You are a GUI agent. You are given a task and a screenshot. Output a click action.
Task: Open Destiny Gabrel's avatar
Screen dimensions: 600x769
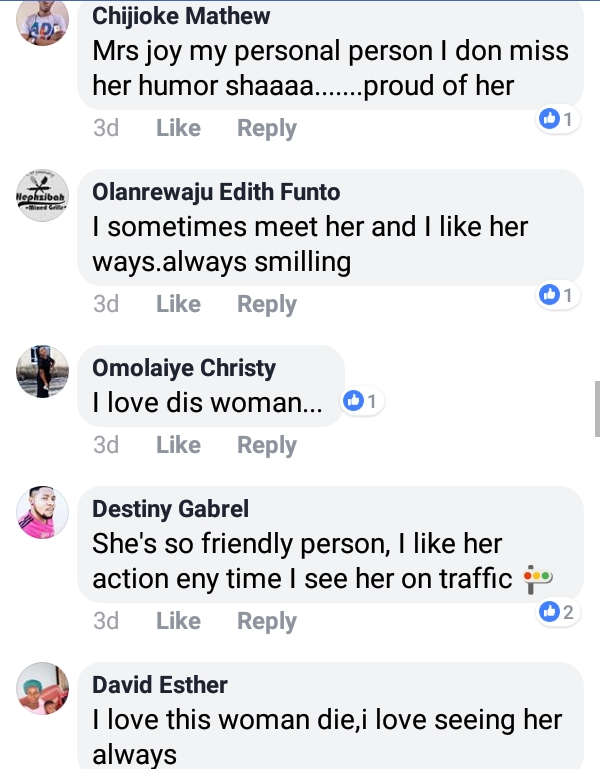[x=43, y=513]
